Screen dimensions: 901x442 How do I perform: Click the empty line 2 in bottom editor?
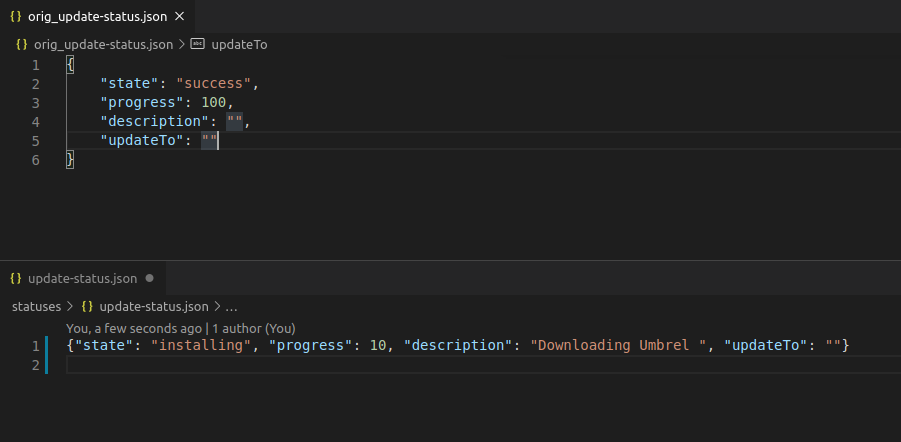[x=483, y=365]
